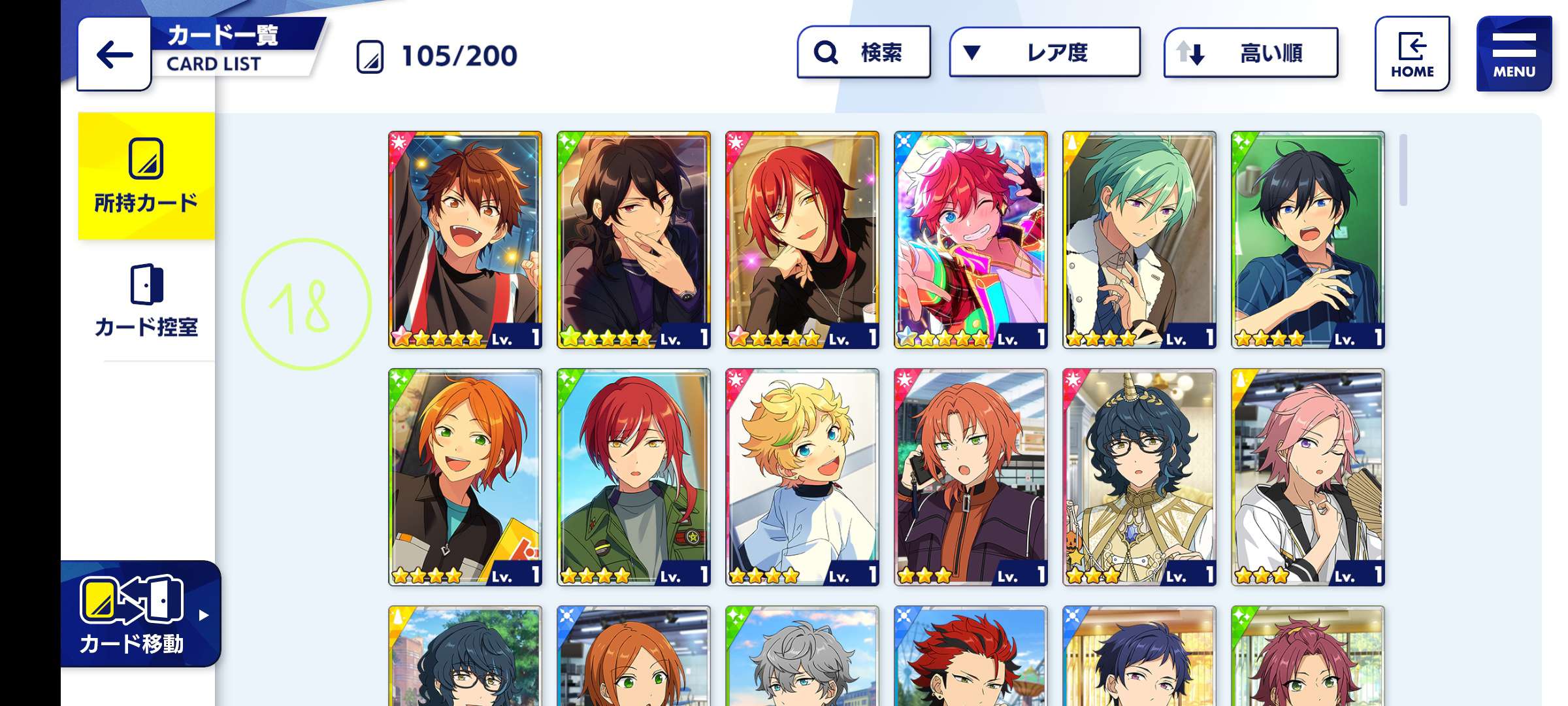Screen dimensions: 1568x706
Task: Open the orange-haired green-eyed four-star card
Action: click(465, 477)
